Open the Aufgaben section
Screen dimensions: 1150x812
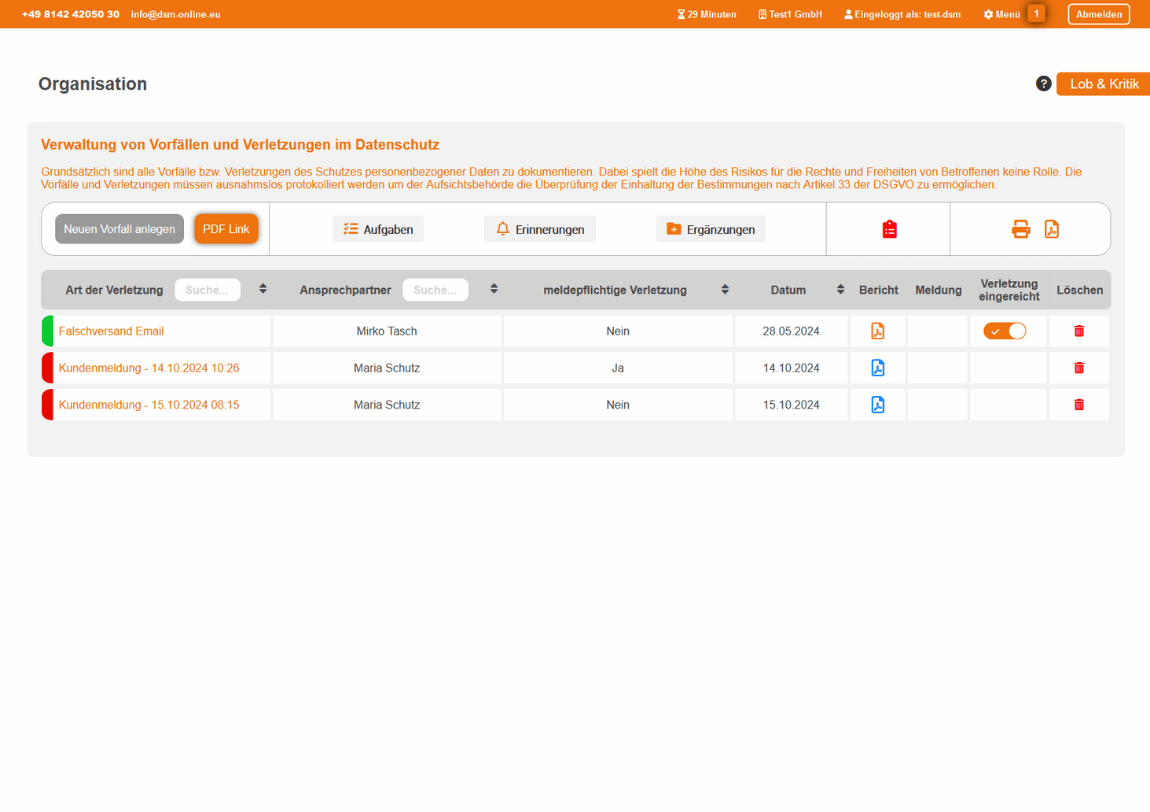tap(378, 229)
